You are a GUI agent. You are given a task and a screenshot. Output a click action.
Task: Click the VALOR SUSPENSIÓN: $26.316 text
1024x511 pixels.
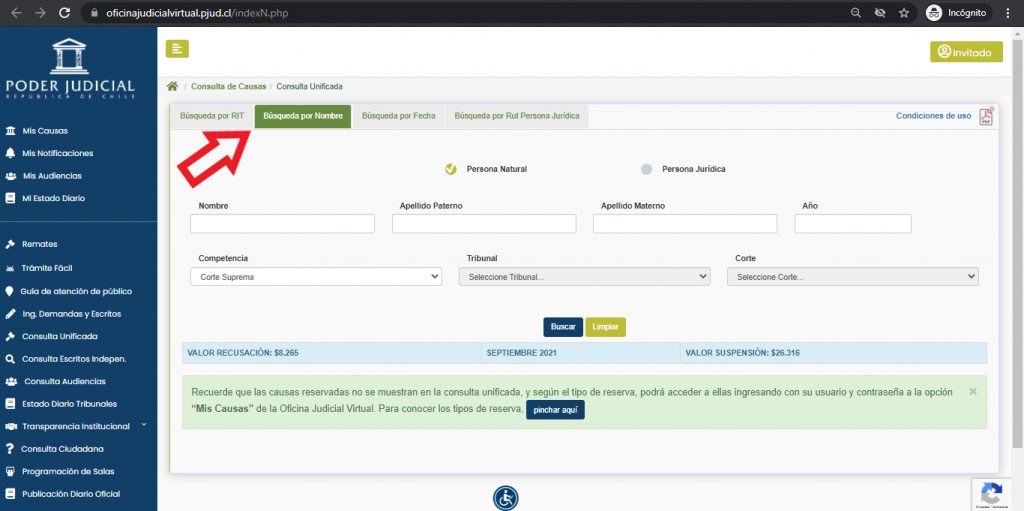point(743,353)
